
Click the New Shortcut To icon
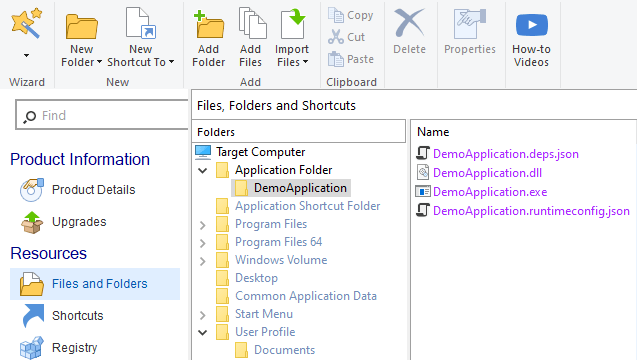point(141,23)
